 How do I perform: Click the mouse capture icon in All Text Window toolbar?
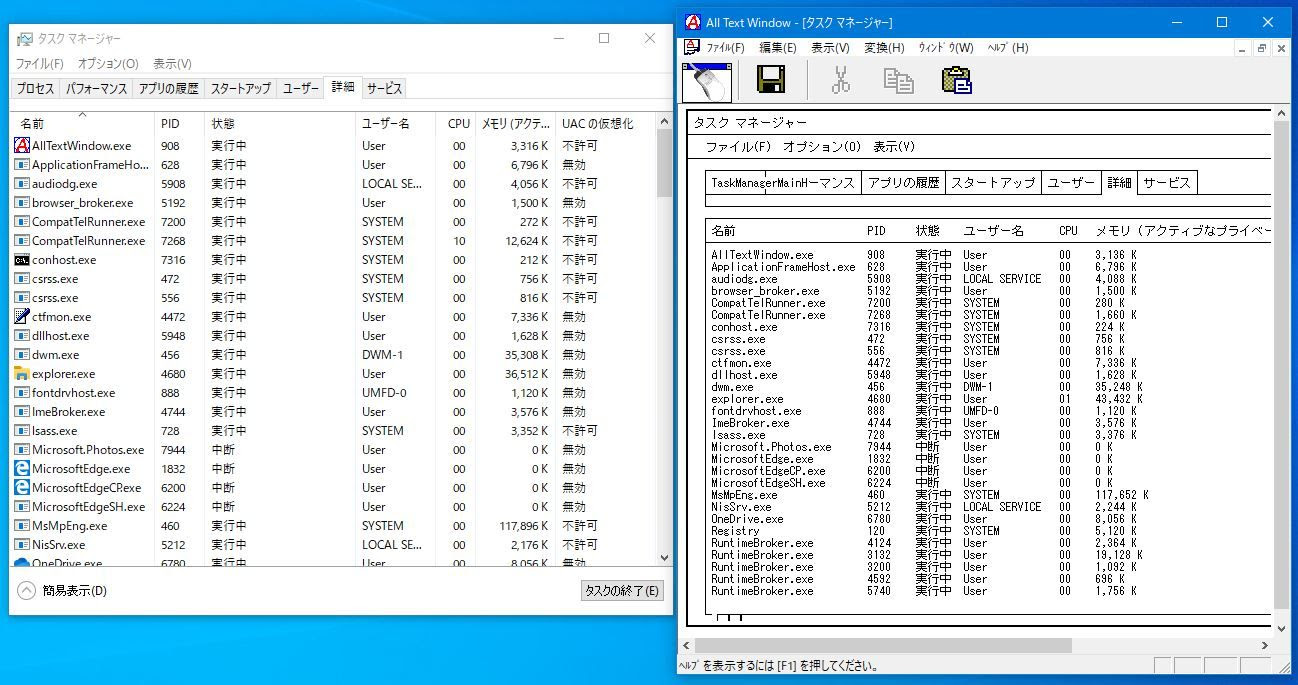click(707, 81)
